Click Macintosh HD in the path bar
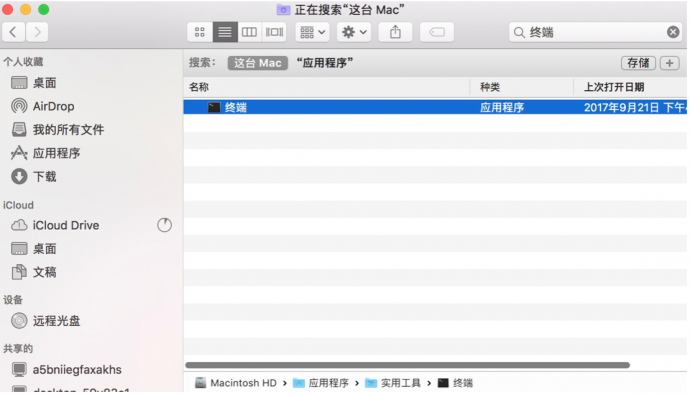690x395 pixels. 236,383
